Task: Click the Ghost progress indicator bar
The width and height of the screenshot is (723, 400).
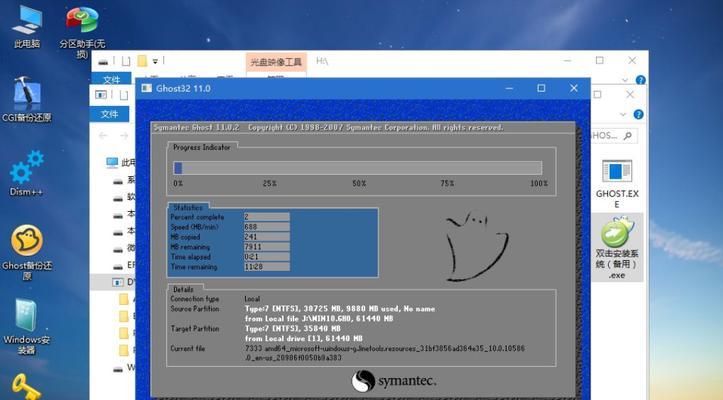Action: pos(357,168)
